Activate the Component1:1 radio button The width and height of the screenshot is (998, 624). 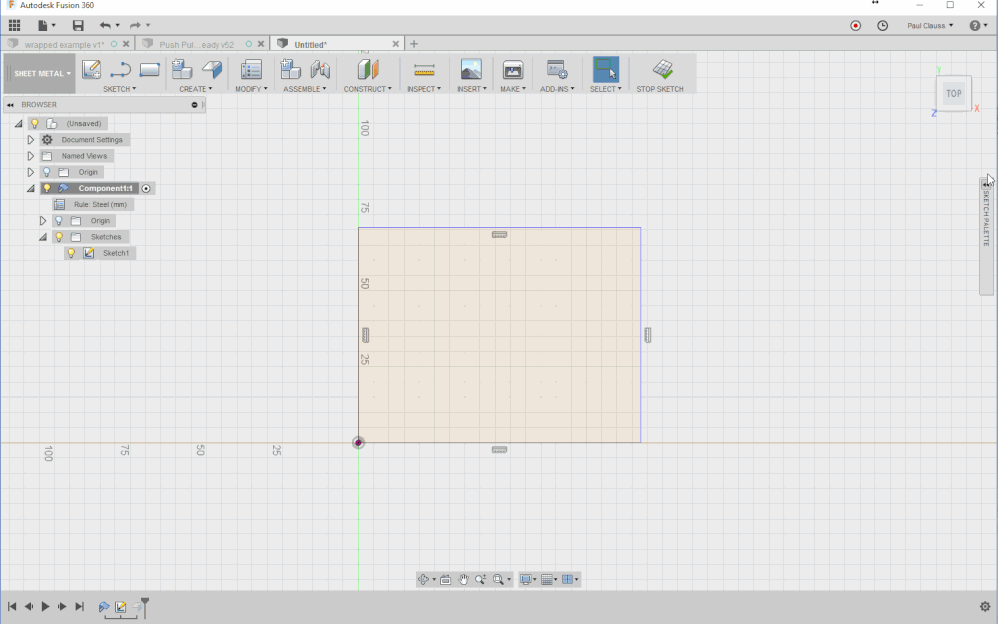coord(146,188)
